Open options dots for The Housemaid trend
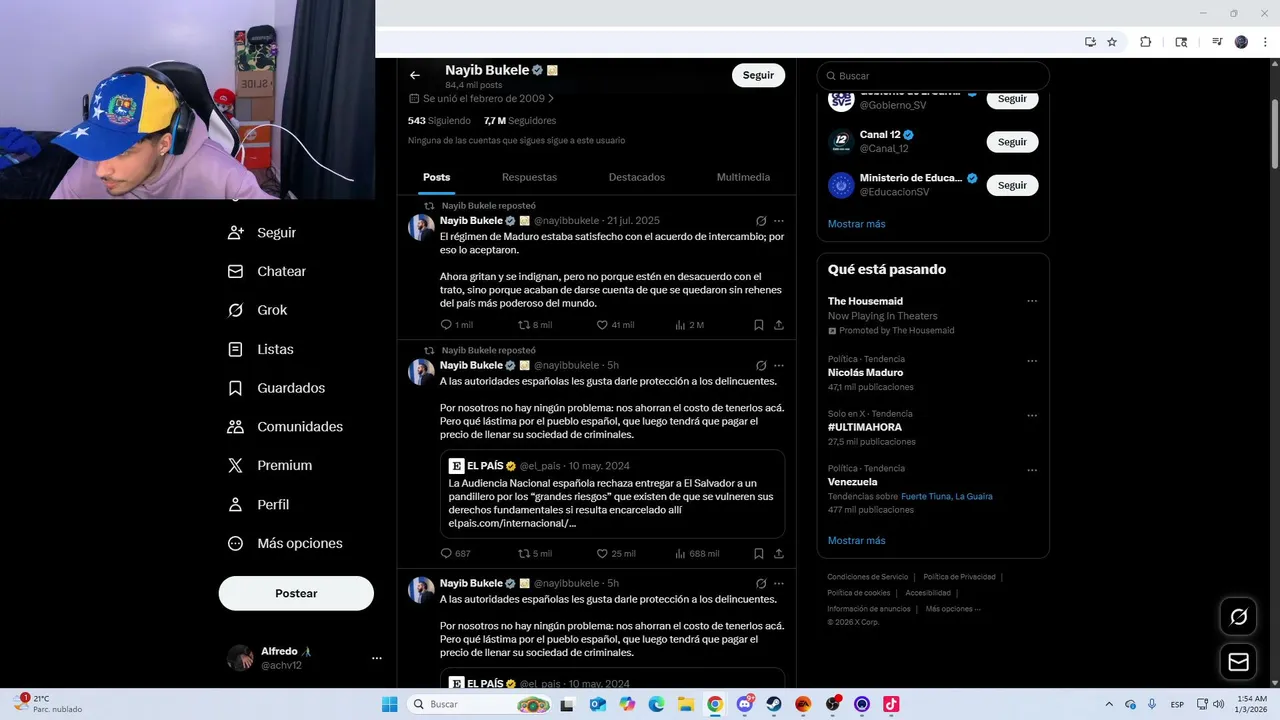This screenshot has width=1280, height=720. click(1032, 301)
